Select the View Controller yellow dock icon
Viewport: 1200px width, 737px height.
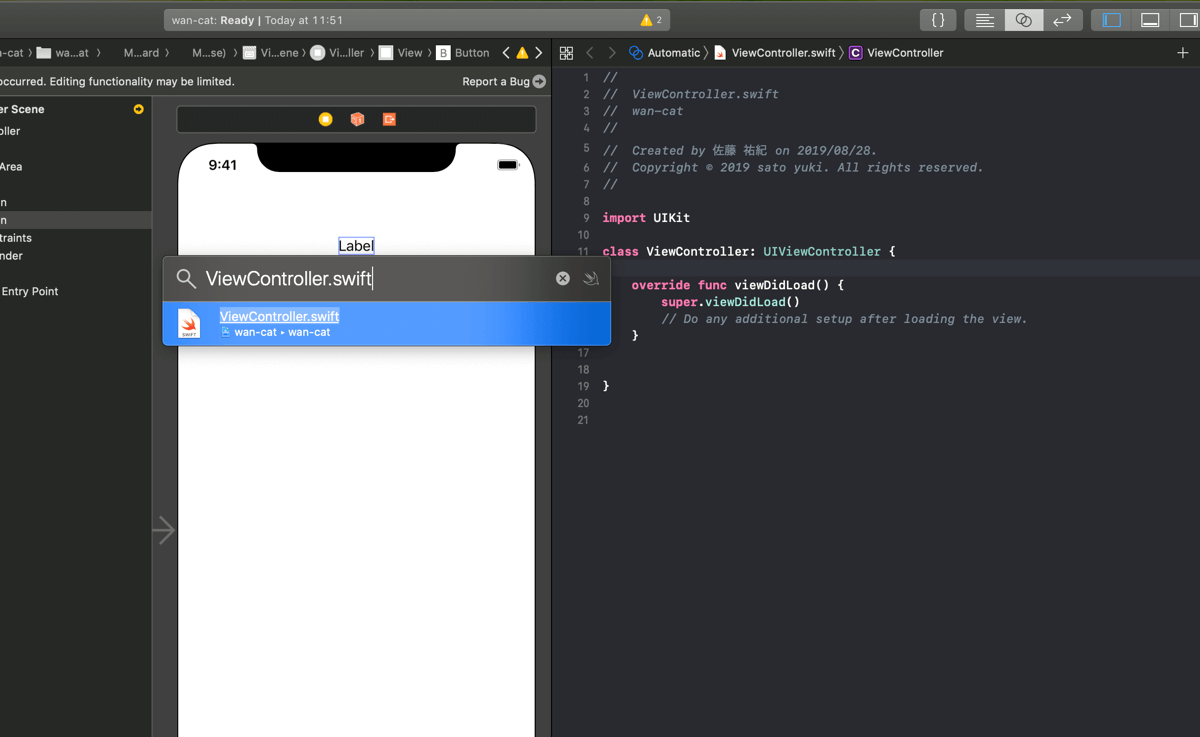[x=325, y=119]
